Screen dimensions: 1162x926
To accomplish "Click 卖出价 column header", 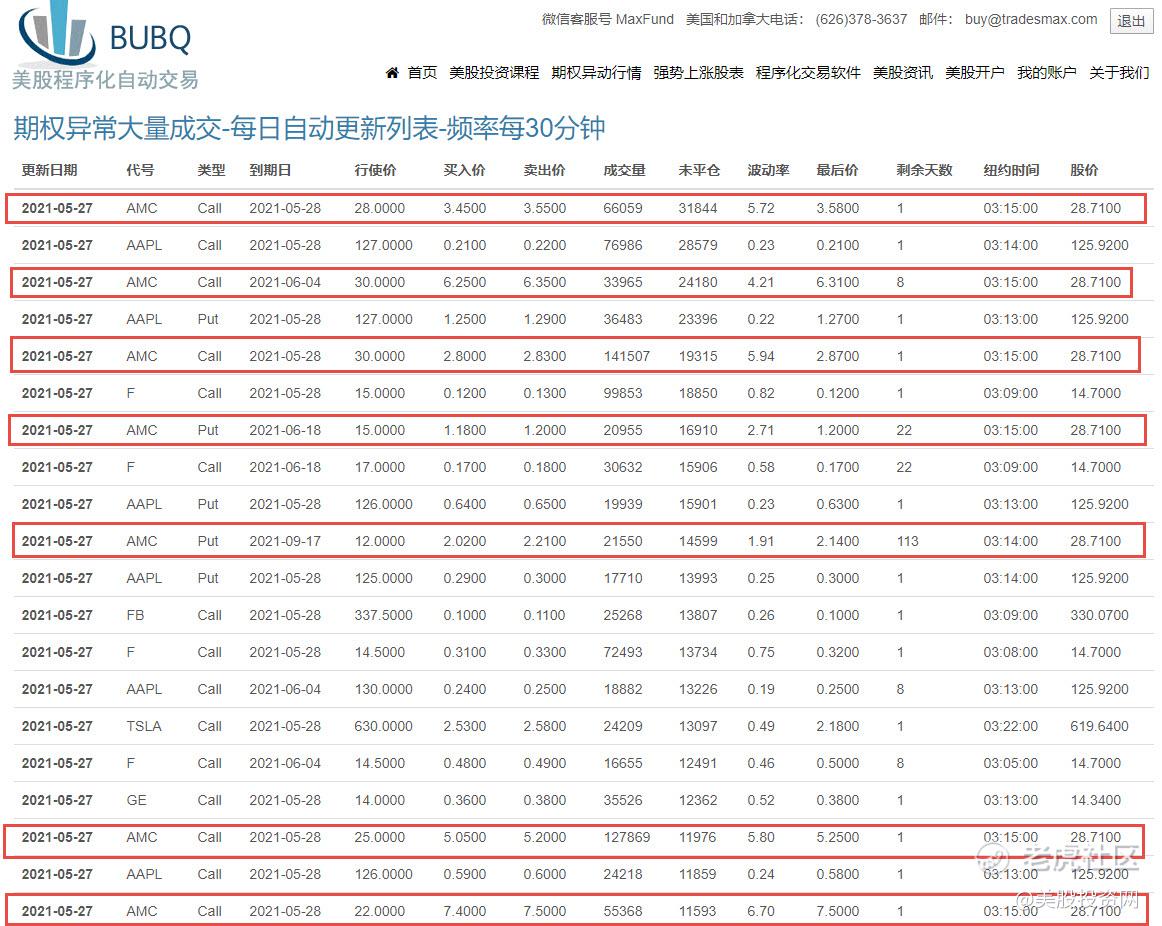I will (x=544, y=170).
